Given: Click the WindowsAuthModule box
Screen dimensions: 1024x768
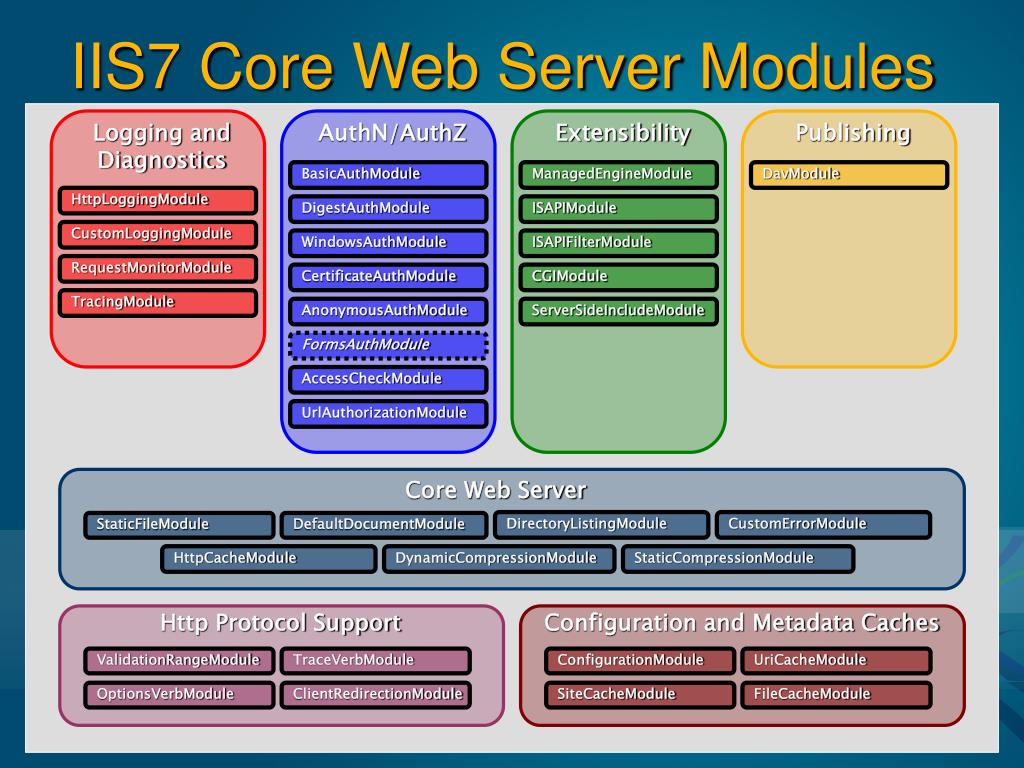Looking at the screenshot, I should [388, 242].
